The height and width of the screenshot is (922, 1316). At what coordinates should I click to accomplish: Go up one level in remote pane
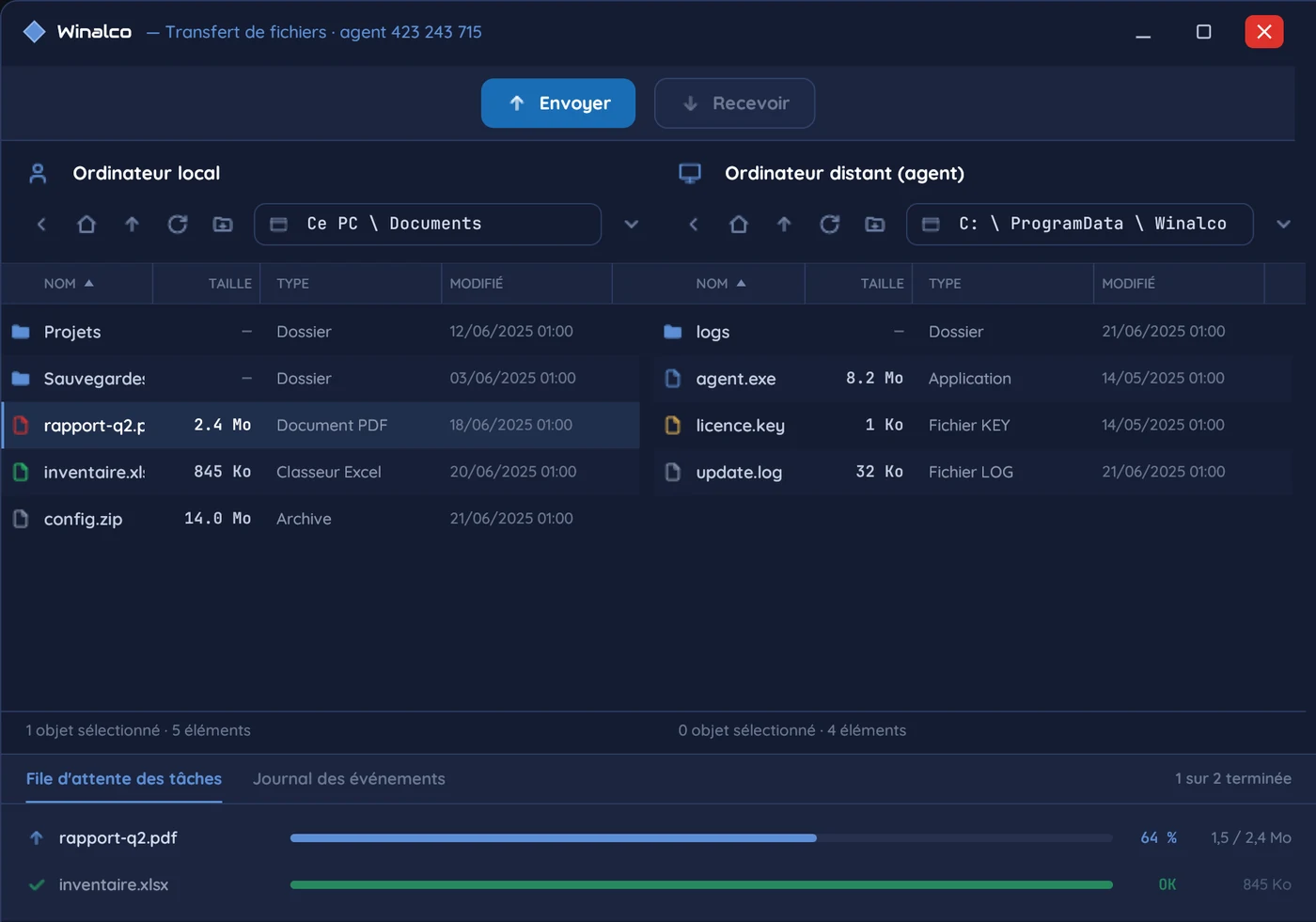pos(784,224)
